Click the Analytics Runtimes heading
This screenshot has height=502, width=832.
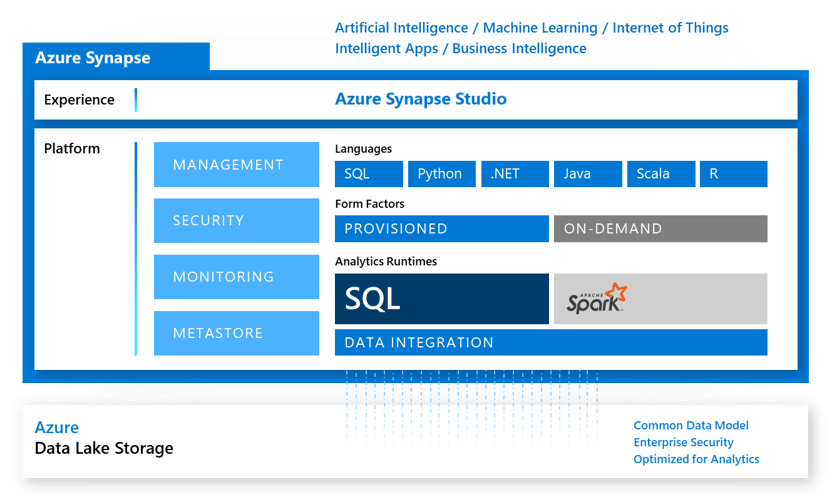(x=386, y=261)
